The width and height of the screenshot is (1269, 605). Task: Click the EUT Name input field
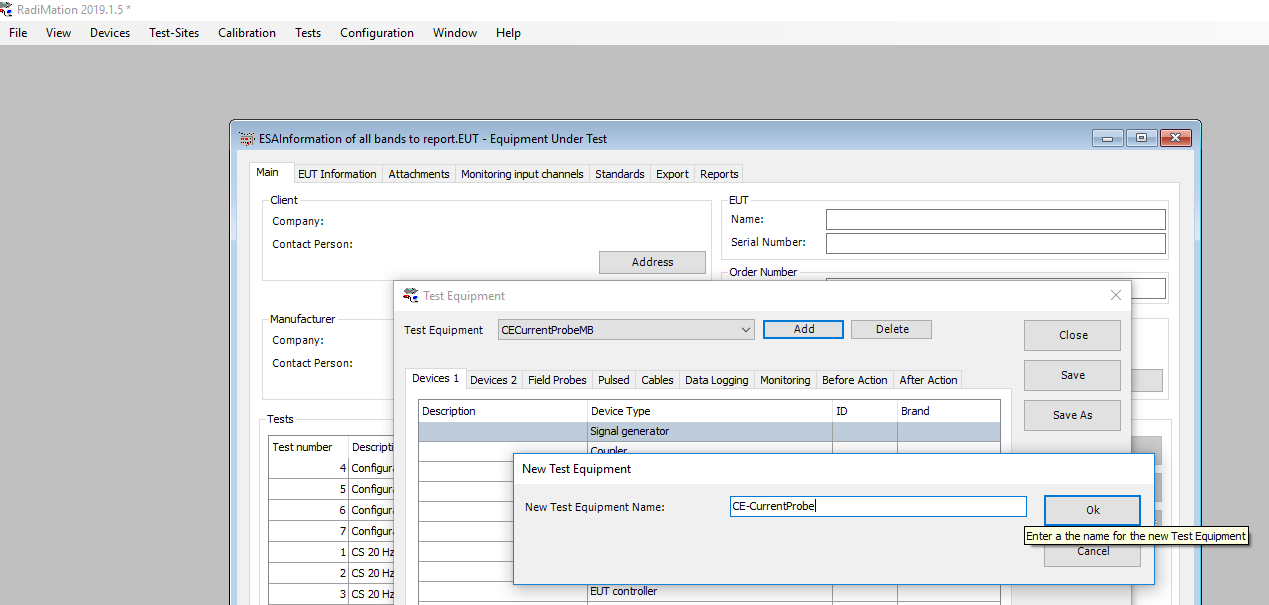pyautogui.click(x=995, y=219)
